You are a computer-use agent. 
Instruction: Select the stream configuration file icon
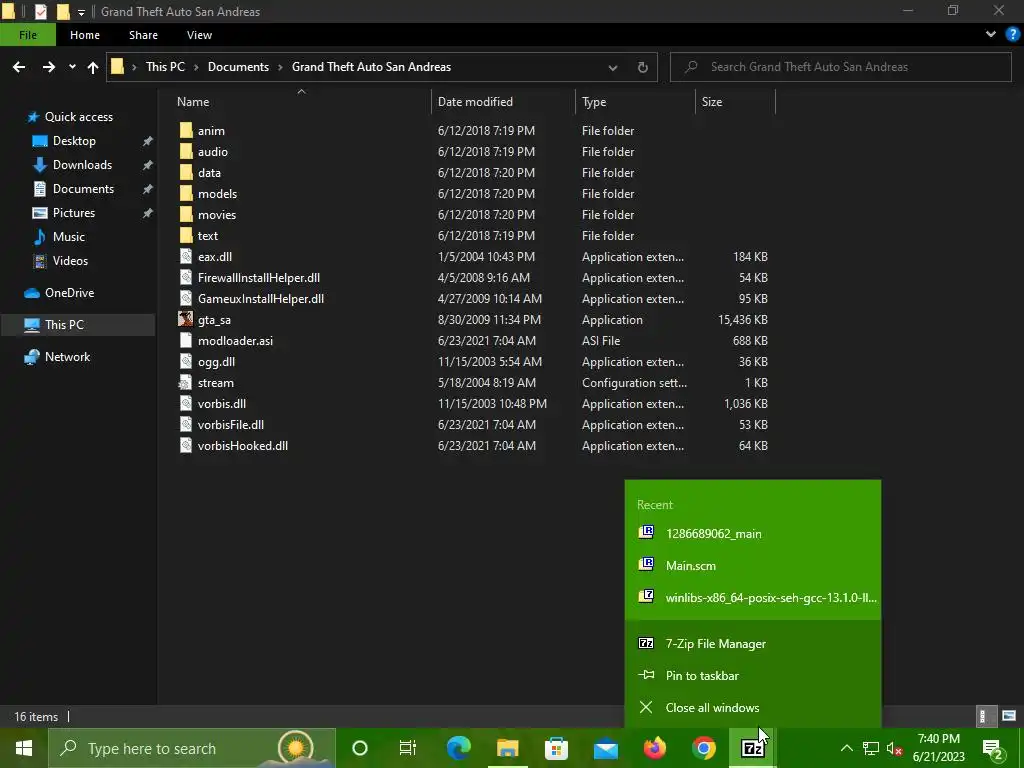click(x=186, y=383)
